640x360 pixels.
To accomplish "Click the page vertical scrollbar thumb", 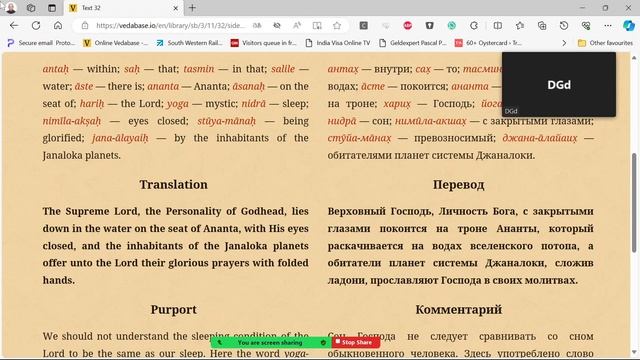I will coord(634,202).
